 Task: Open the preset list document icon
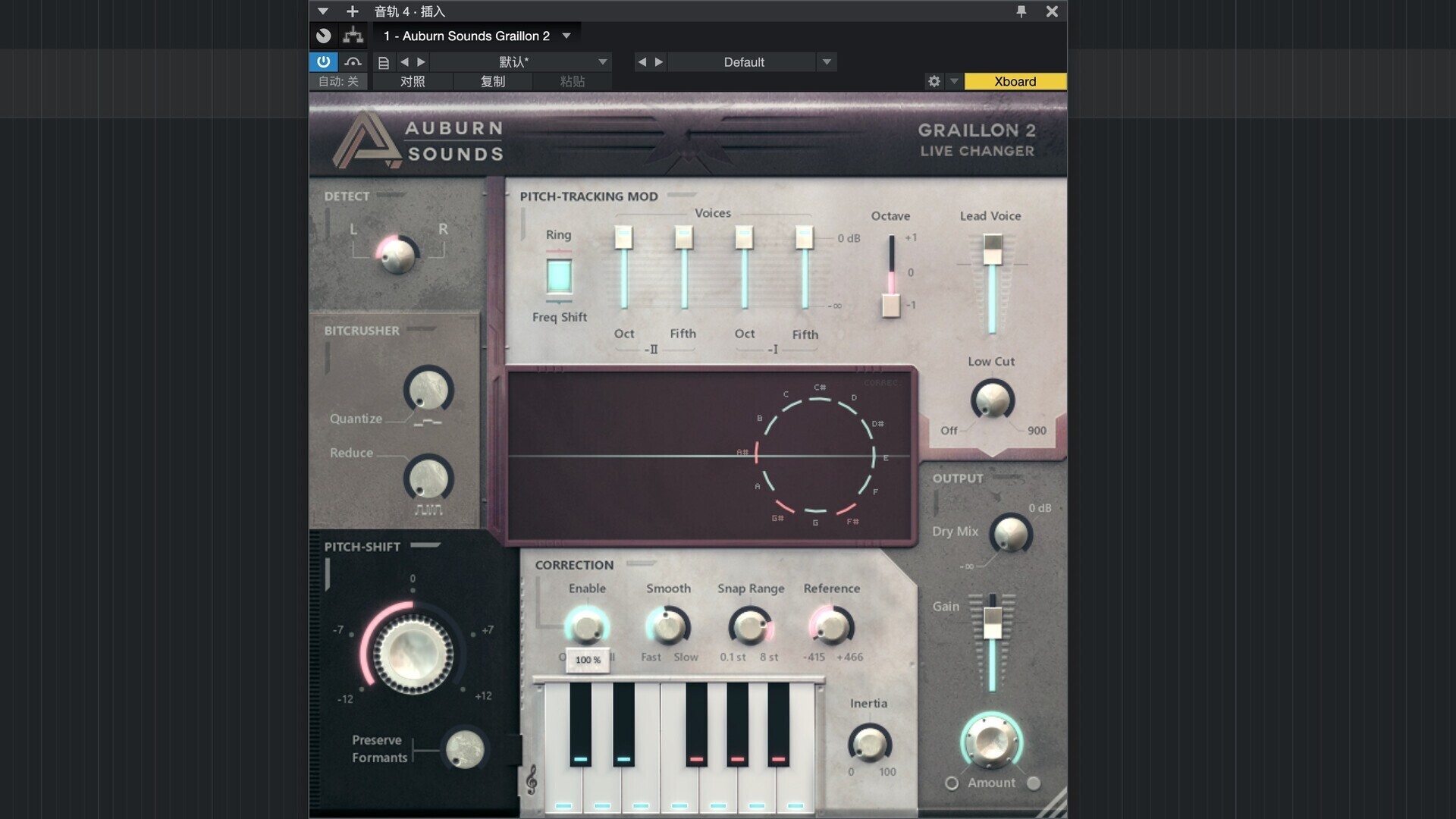pyautogui.click(x=384, y=62)
